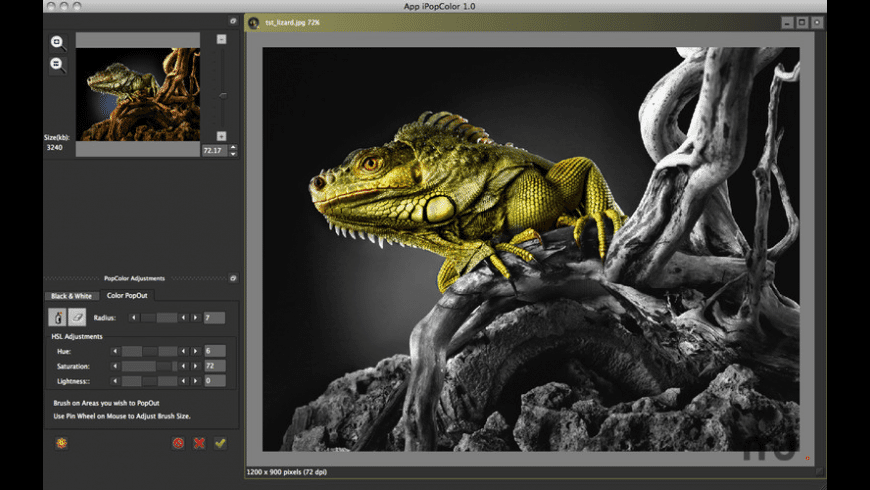The image size is (870, 490).
Task: Step zoom percentage up with spinner arrow
Action: 233,147
